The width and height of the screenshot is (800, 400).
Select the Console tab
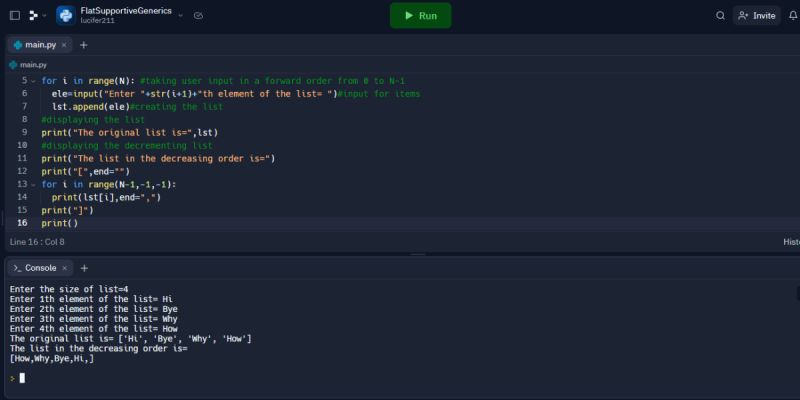39,268
